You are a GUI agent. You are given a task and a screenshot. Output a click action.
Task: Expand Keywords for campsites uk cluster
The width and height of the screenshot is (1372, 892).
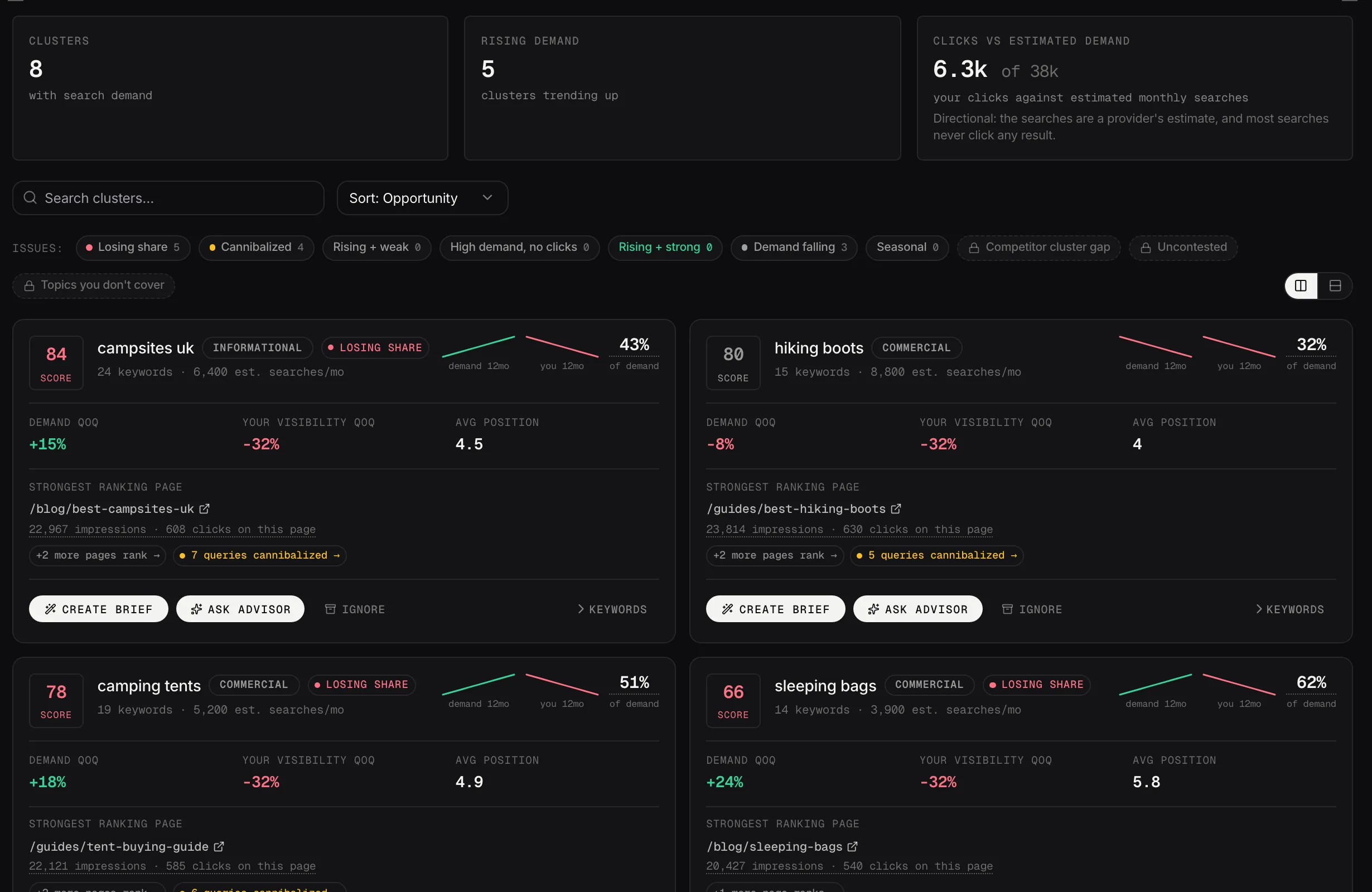point(612,609)
